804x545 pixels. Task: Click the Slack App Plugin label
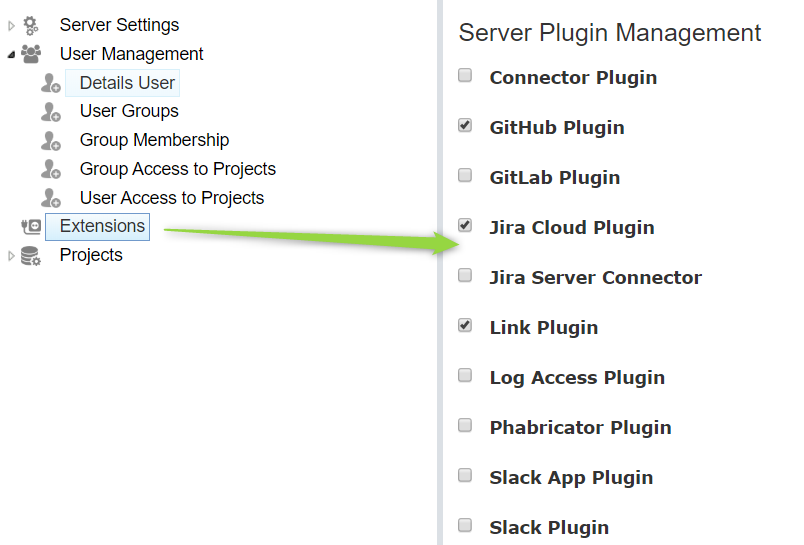571,477
